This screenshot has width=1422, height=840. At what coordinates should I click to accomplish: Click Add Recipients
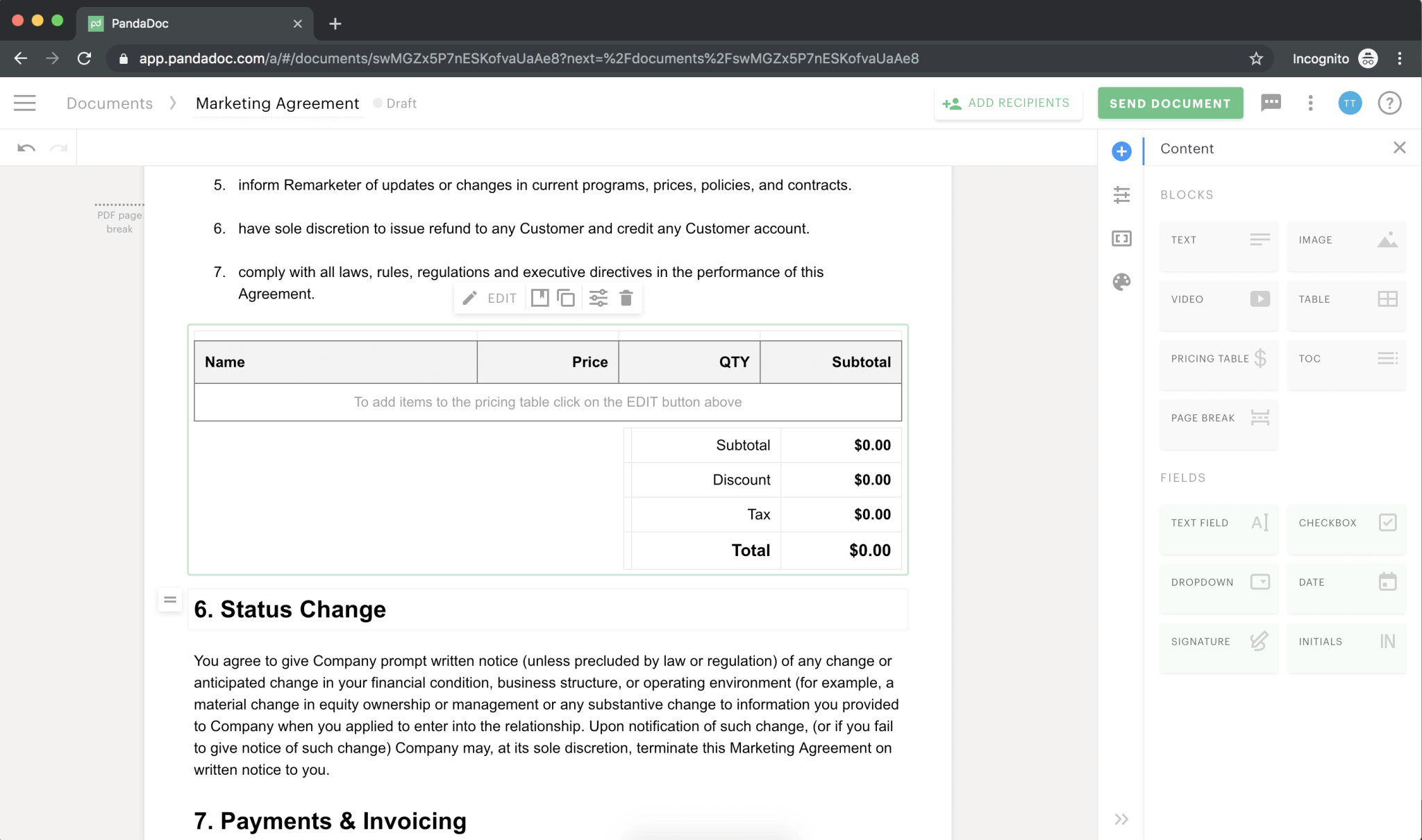(x=1008, y=103)
